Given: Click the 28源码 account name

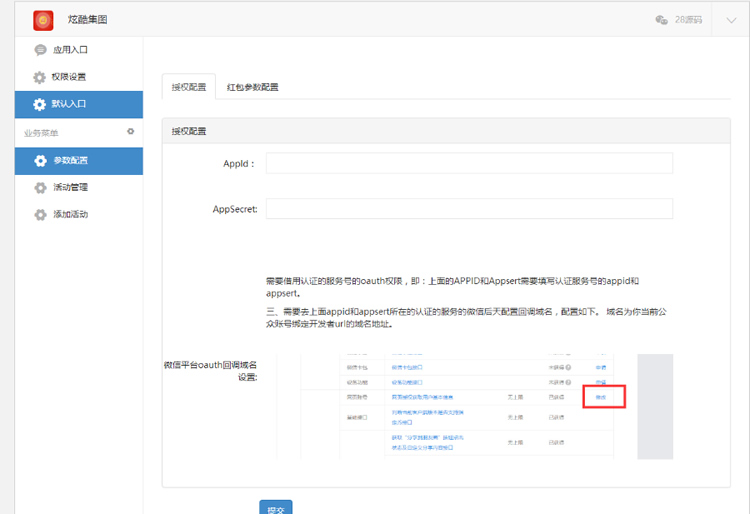Looking at the screenshot, I should tap(688, 20).
